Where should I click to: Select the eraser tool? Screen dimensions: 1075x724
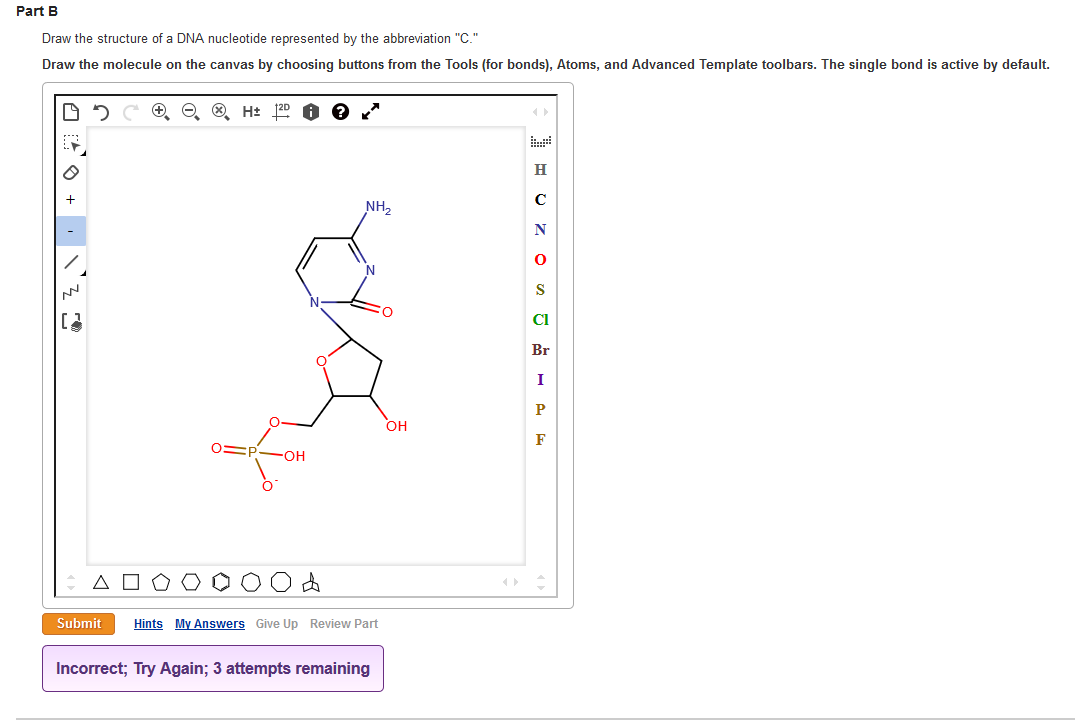pyautogui.click(x=71, y=172)
